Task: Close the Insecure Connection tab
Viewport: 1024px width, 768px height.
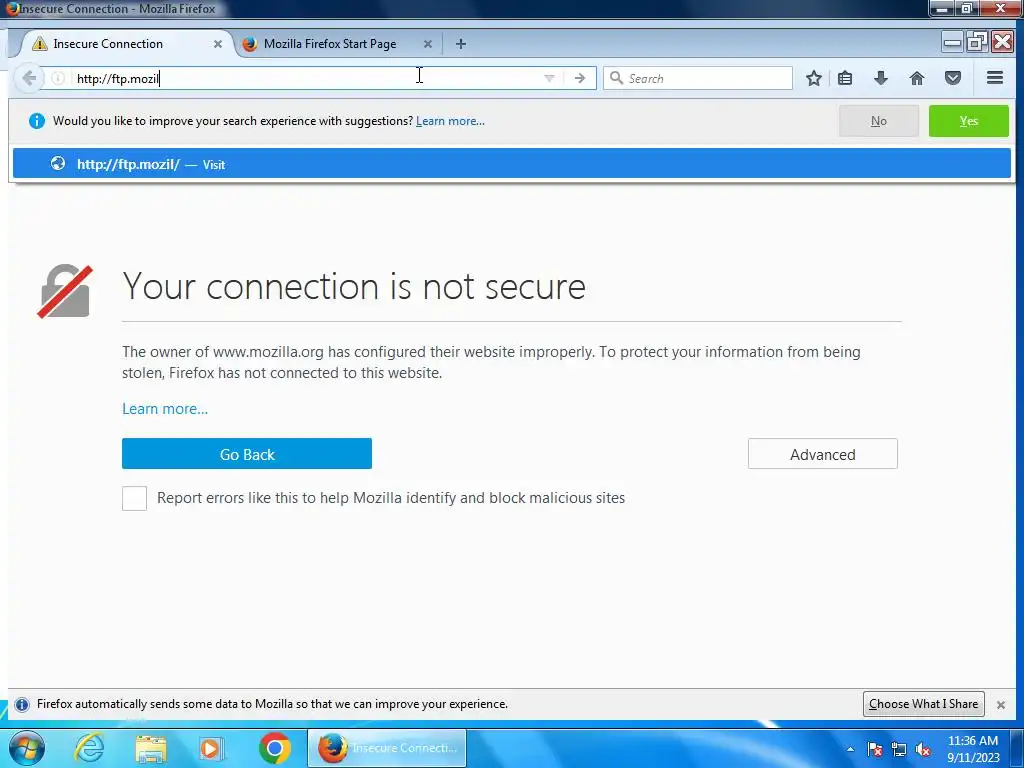Action: (x=217, y=44)
